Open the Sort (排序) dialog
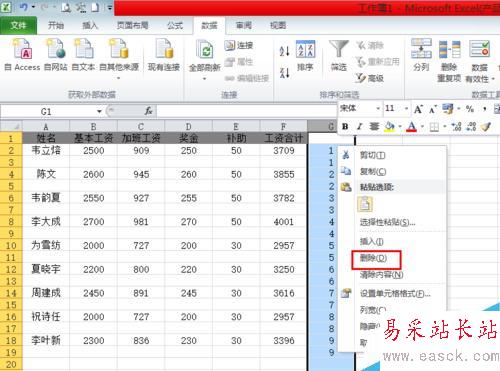The image size is (500, 371). click(x=305, y=55)
